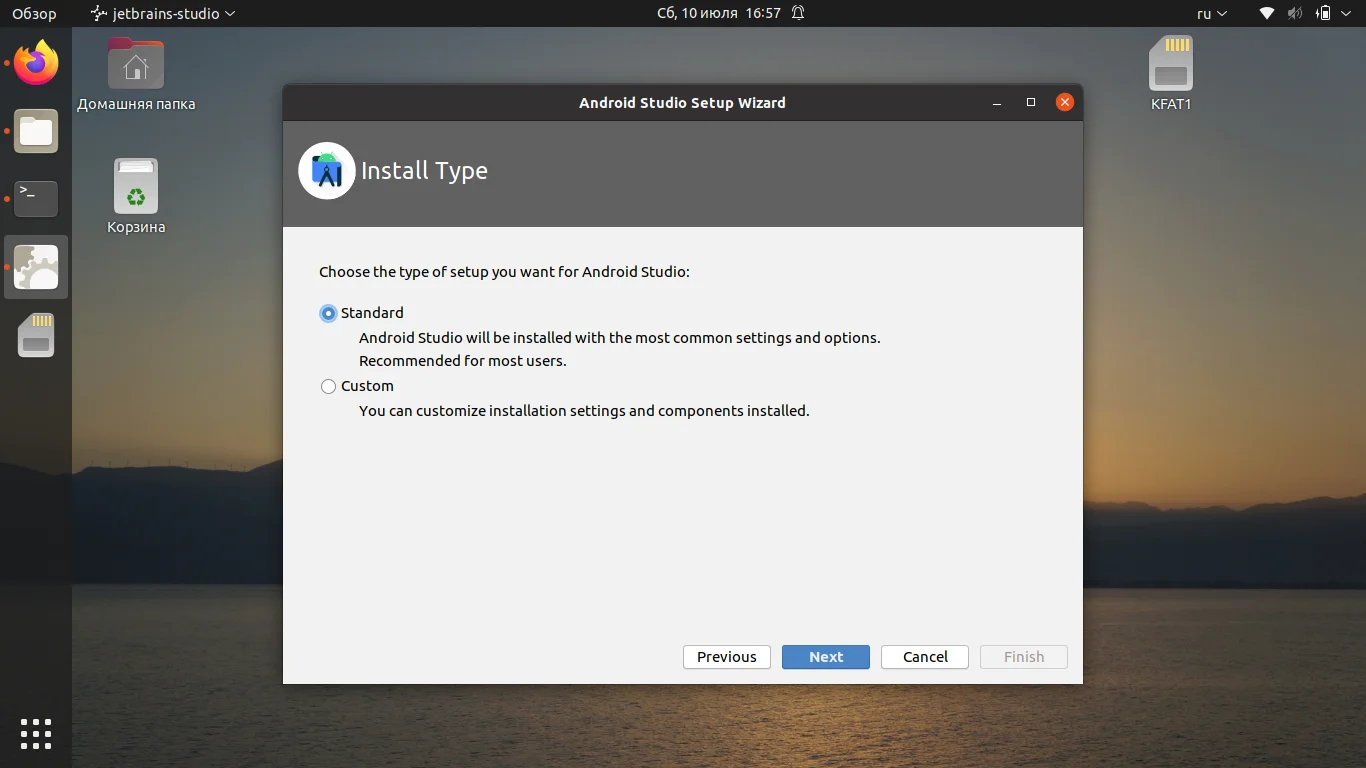Screen dimensions: 1366x768
Task: Open the jetbrains-studio application menu
Action: coord(163,14)
